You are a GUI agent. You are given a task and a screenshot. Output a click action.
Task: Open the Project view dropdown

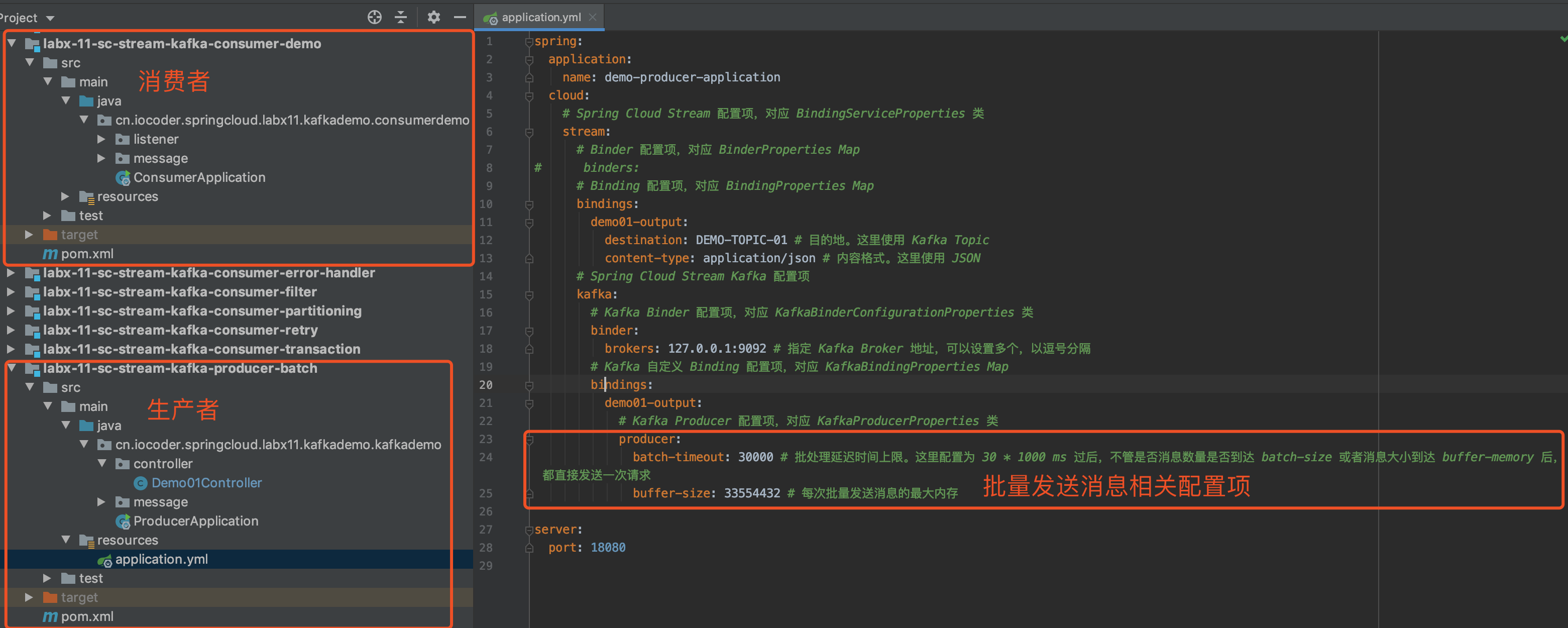click(51, 18)
